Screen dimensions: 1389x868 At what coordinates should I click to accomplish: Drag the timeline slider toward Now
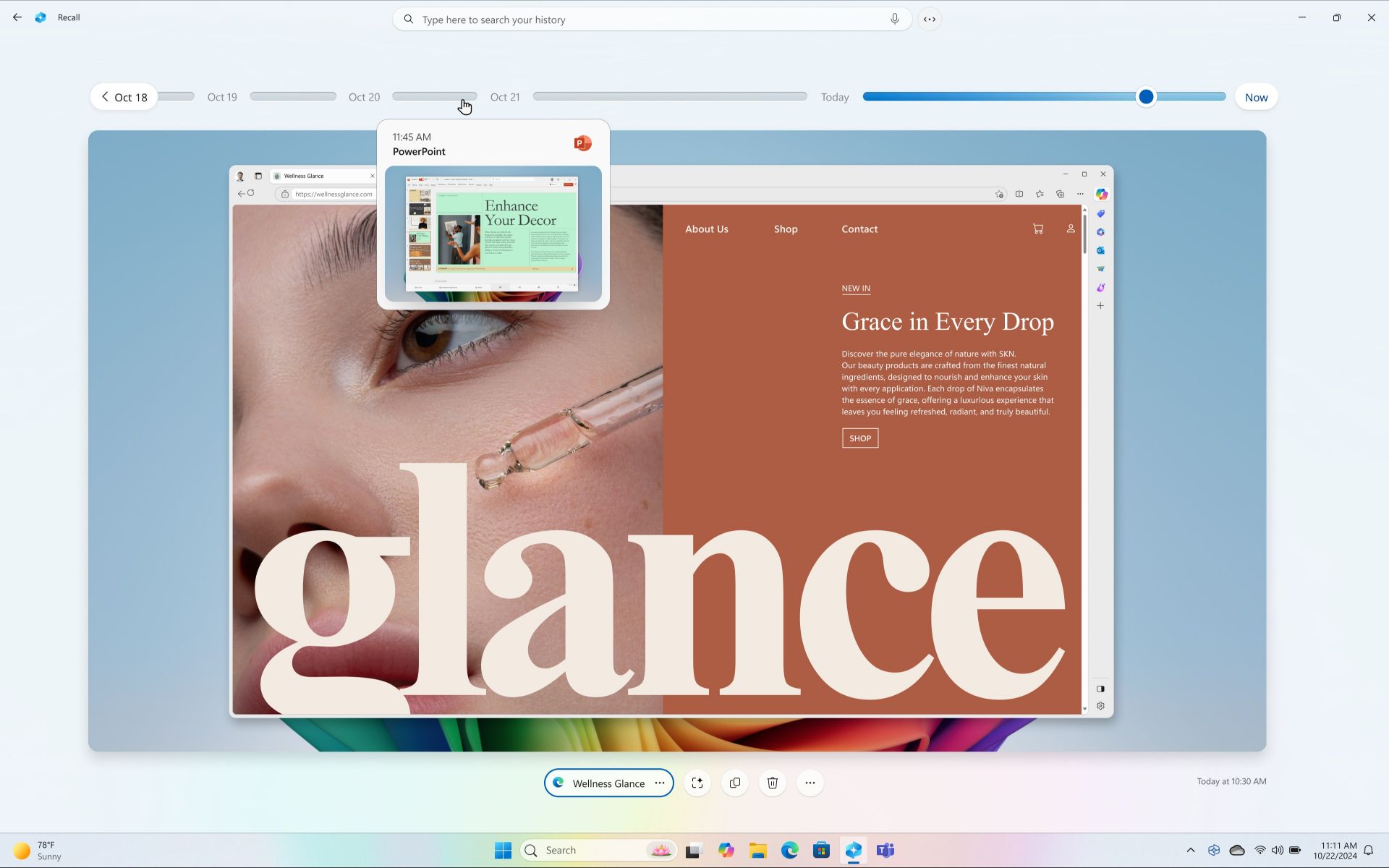tap(1145, 96)
